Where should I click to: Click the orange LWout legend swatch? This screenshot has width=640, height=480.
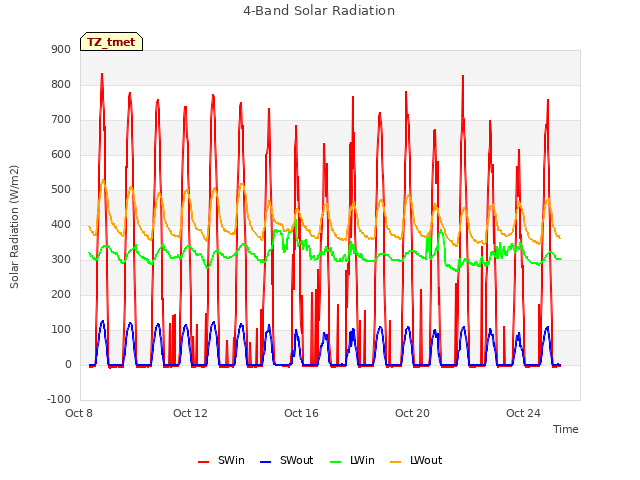(x=396, y=462)
